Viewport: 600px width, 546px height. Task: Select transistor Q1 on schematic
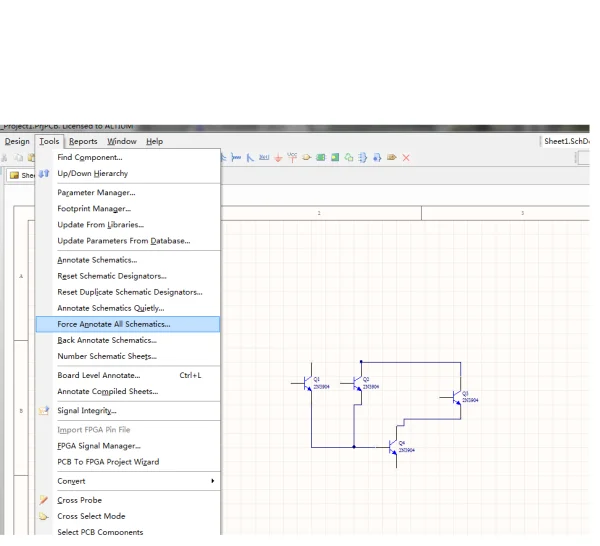pyautogui.click(x=308, y=383)
